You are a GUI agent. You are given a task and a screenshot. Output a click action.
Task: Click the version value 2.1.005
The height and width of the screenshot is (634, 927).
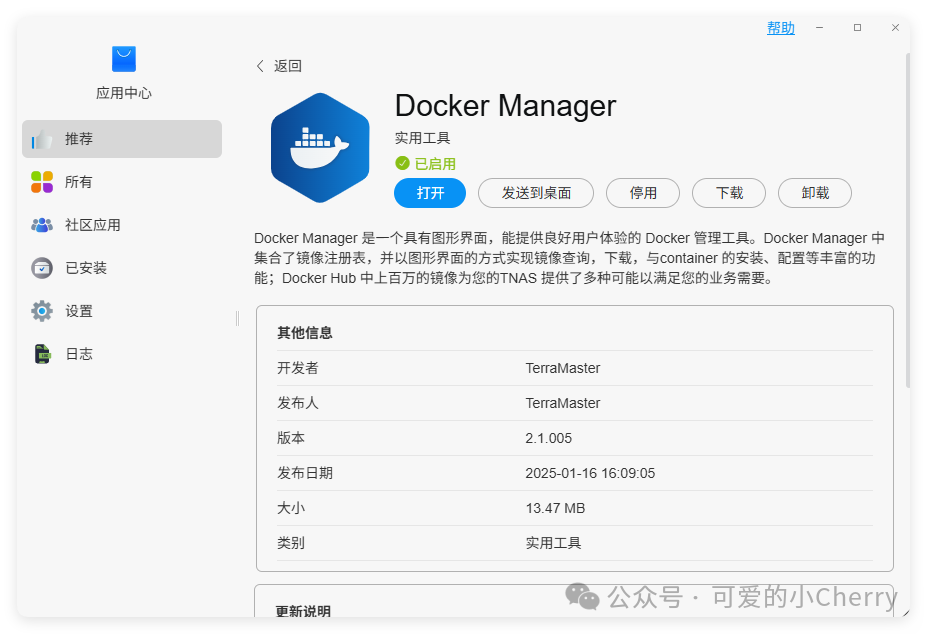tap(549, 438)
